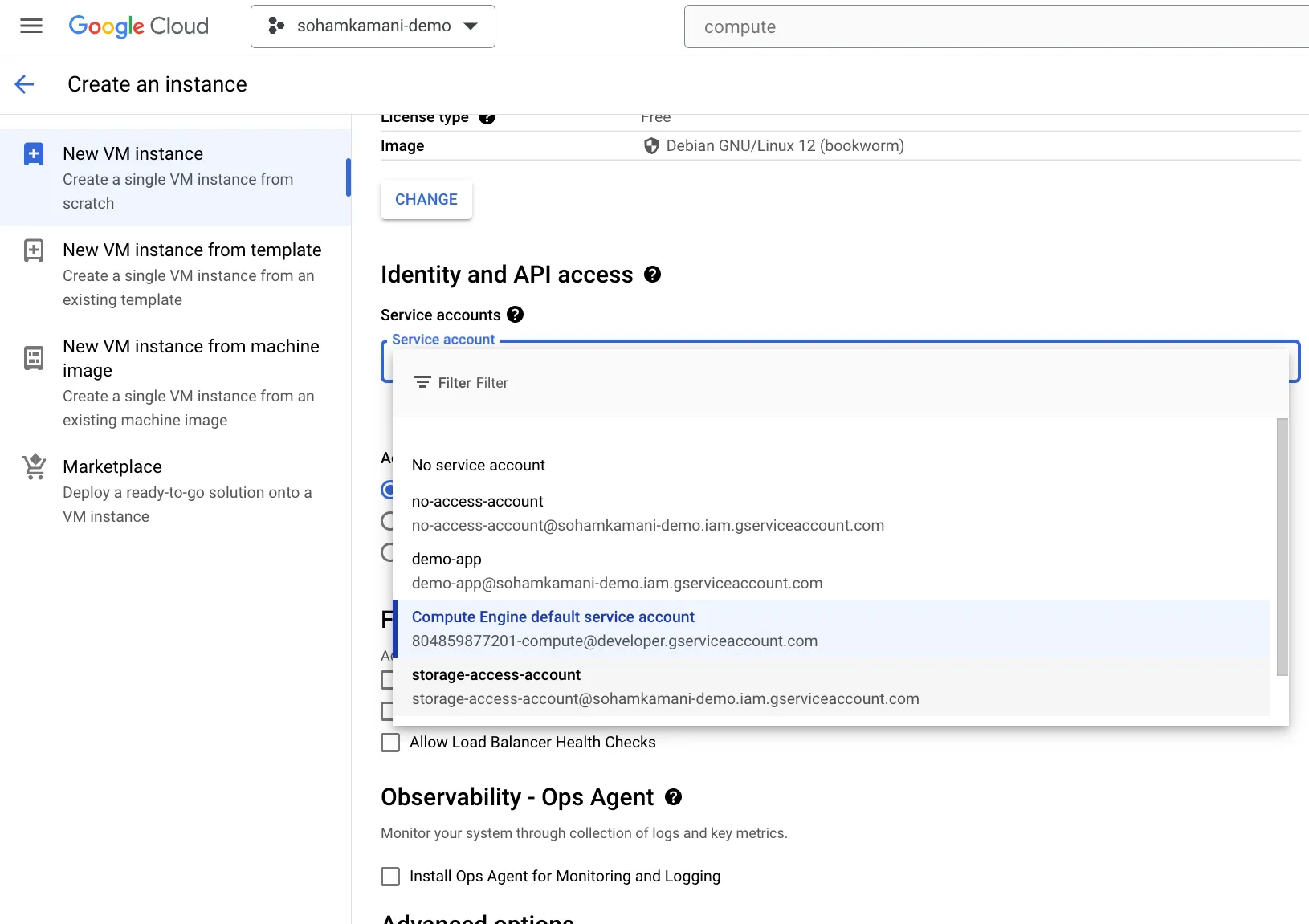Click the CHANGE button
The height and width of the screenshot is (924, 1309).
[x=426, y=199]
